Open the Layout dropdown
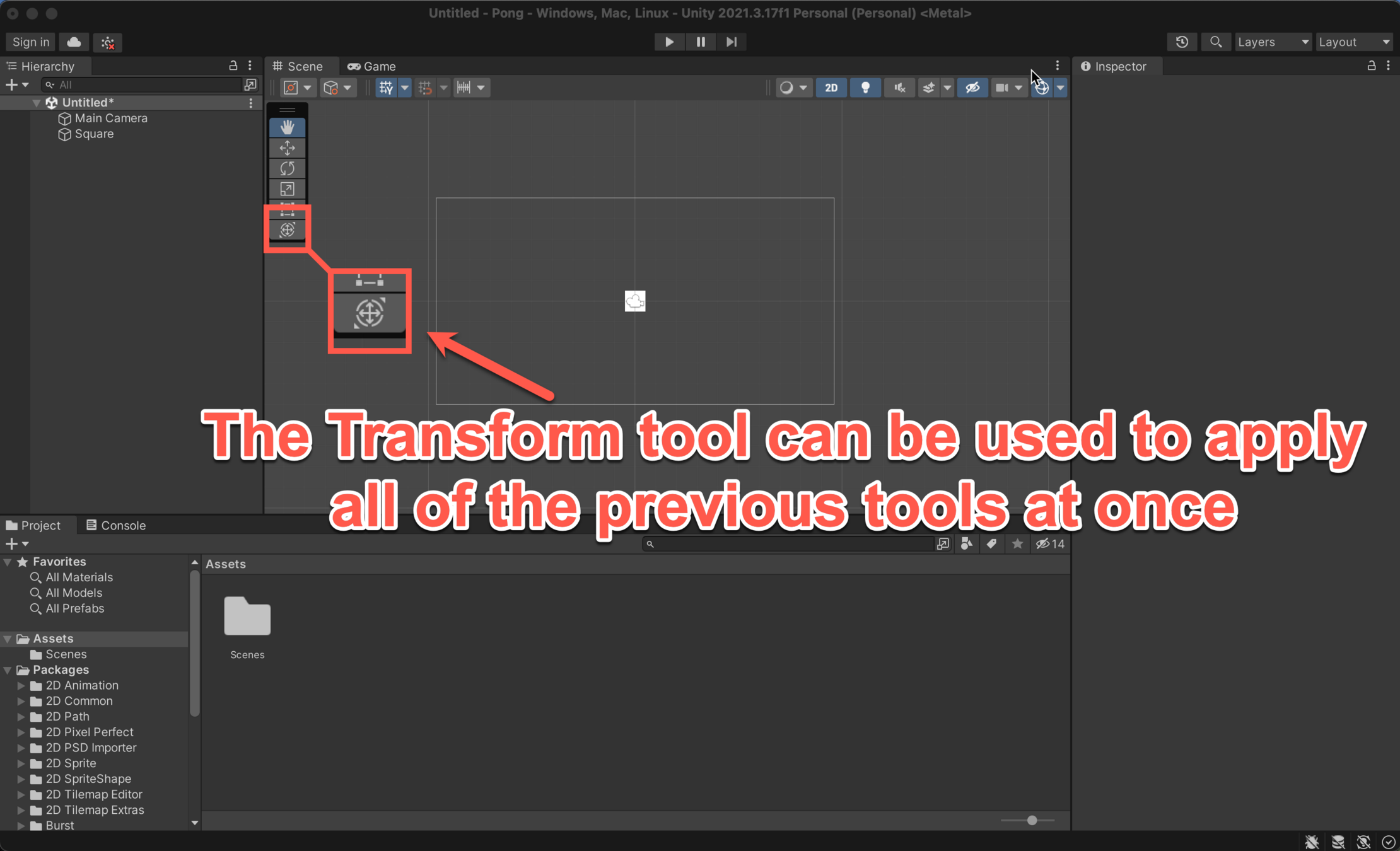1400x851 pixels. (x=1353, y=42)
